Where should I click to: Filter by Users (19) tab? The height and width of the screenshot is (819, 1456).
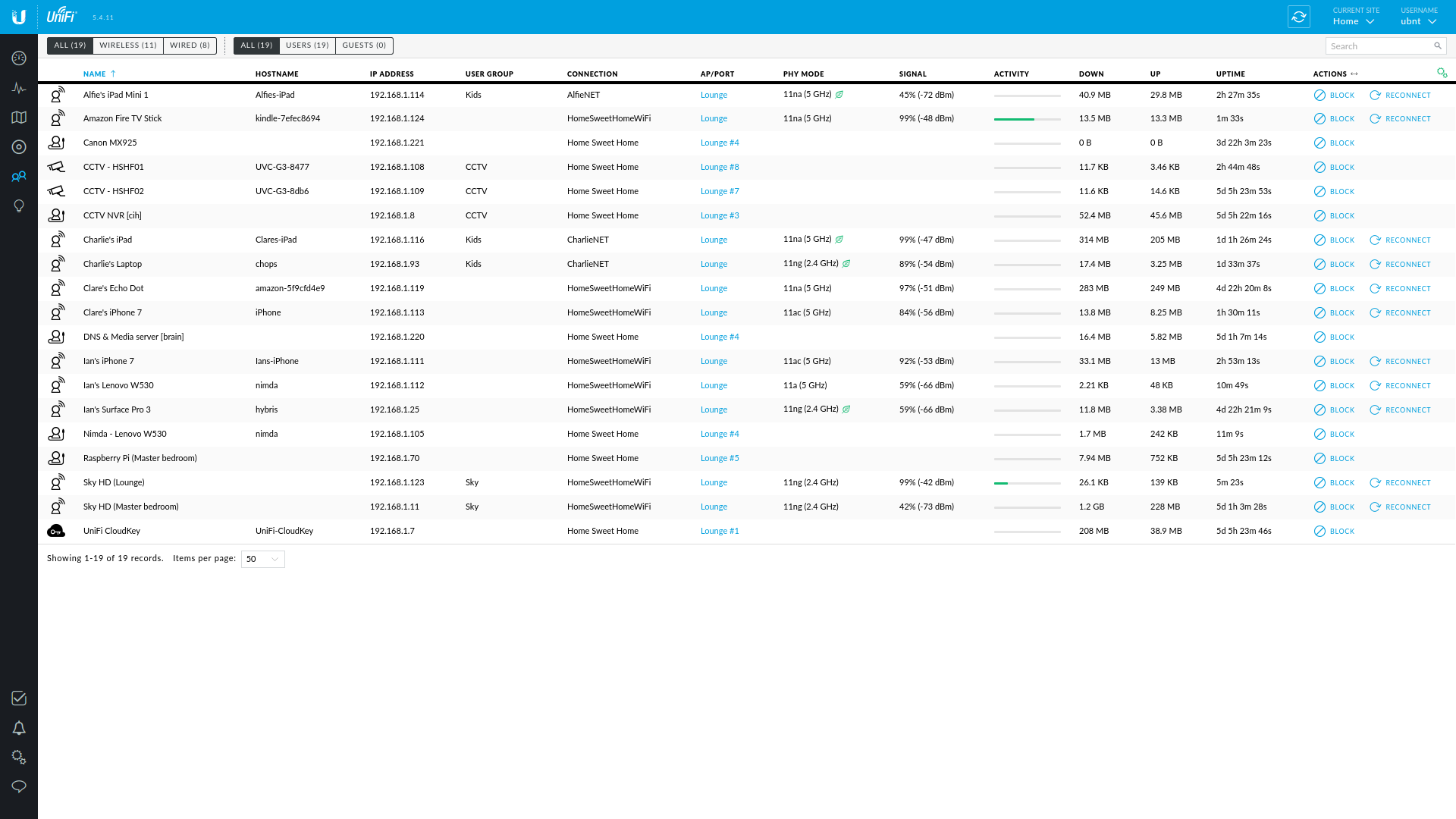(307, 45)
